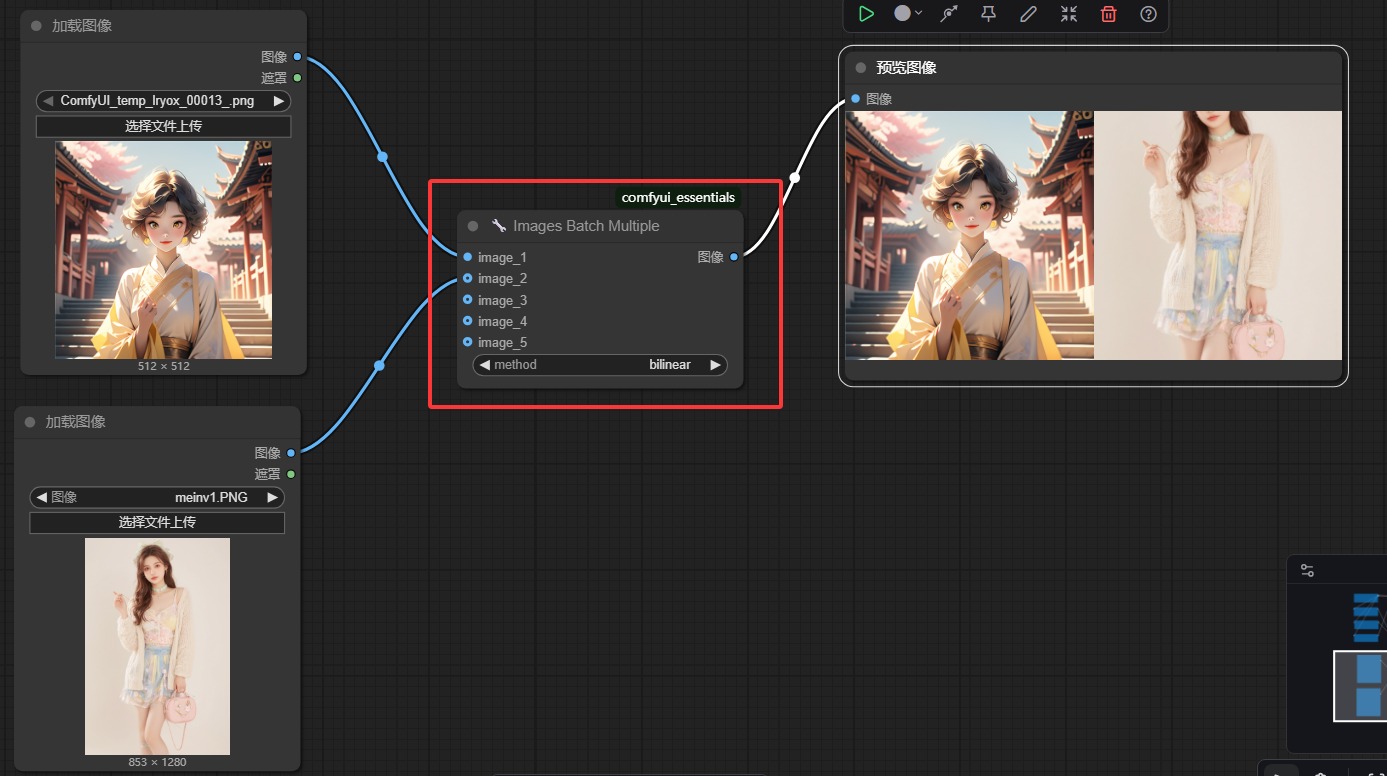Screen dimensions: 1387x776
Task: Click the pencil edit icon in the node toolbar
Action: tap(1028, 14)
